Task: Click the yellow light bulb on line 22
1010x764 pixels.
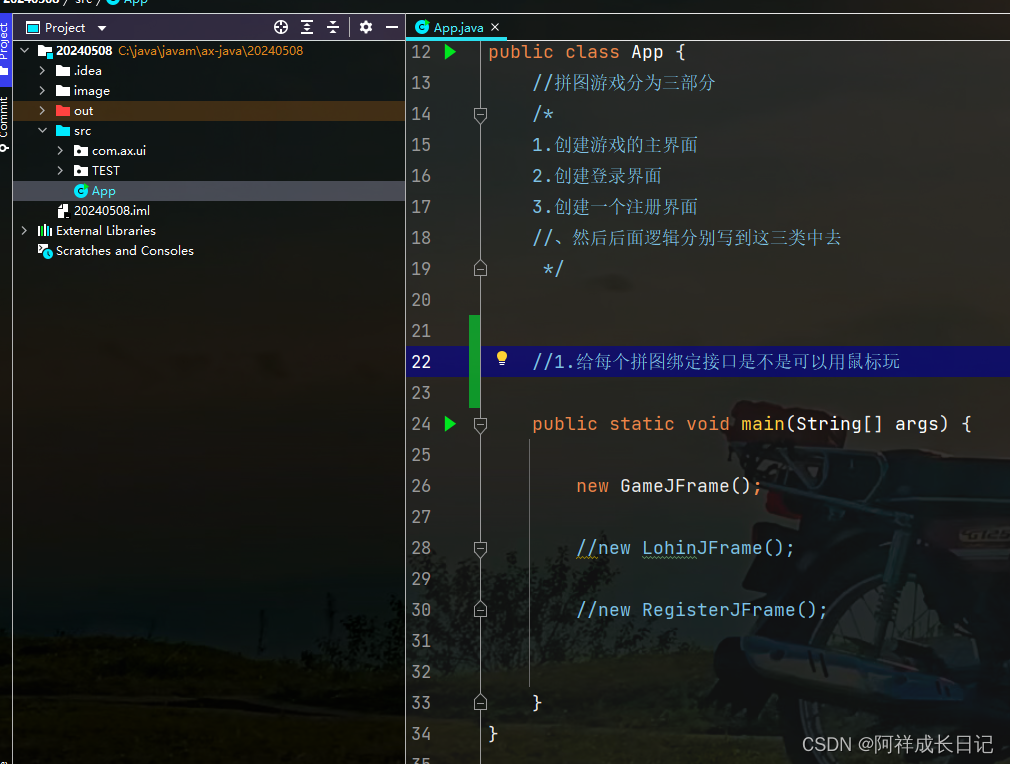Action: pos(502,359)
